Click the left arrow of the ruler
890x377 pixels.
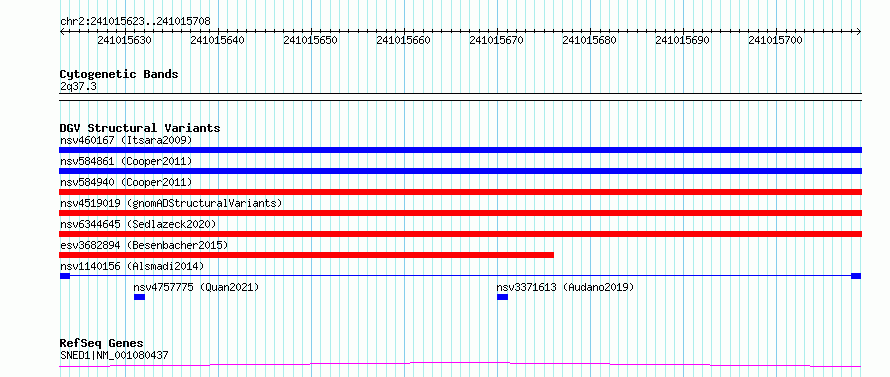[62, 32]
